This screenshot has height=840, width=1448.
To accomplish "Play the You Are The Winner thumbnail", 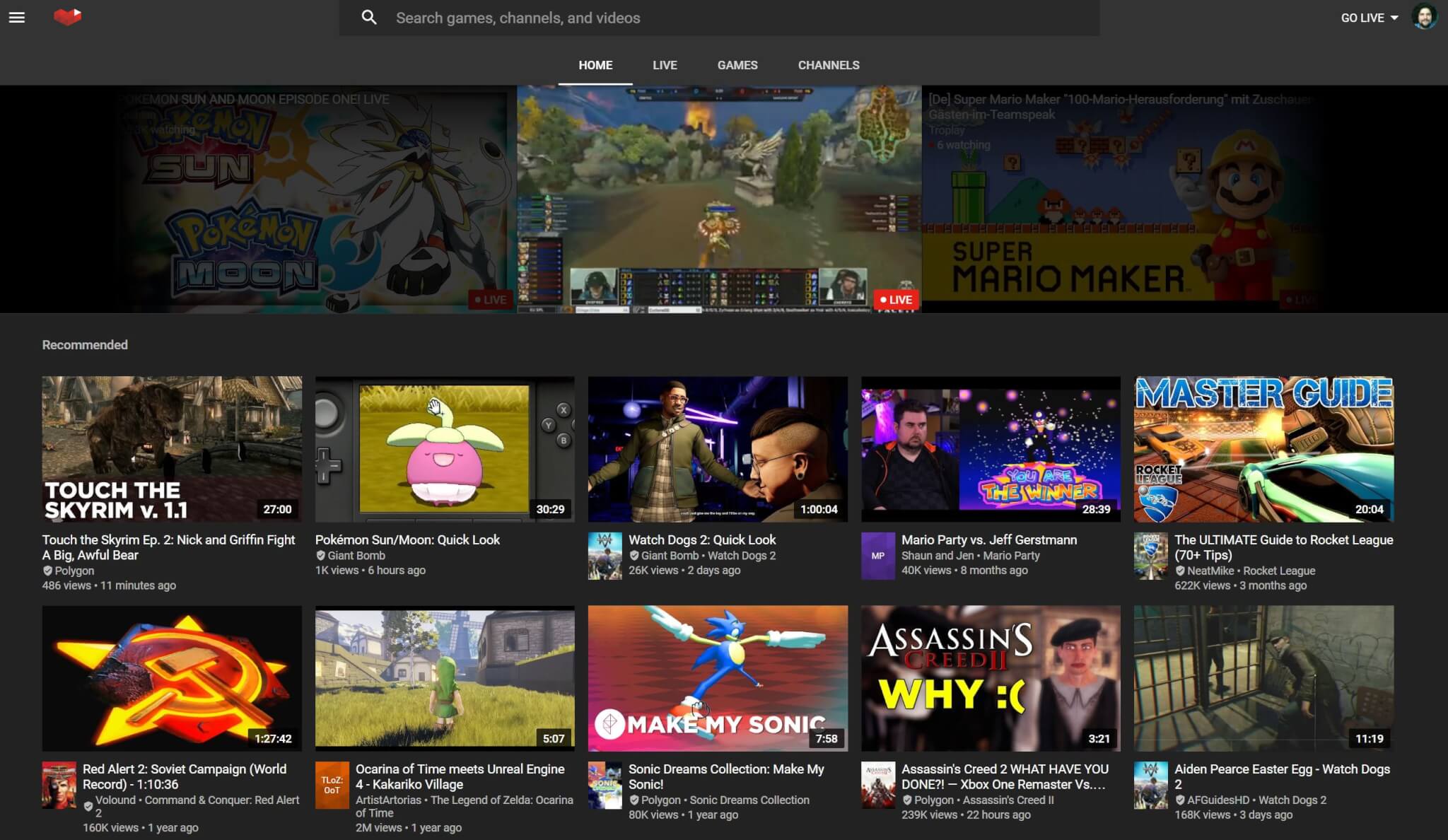I will pos(991,449).
